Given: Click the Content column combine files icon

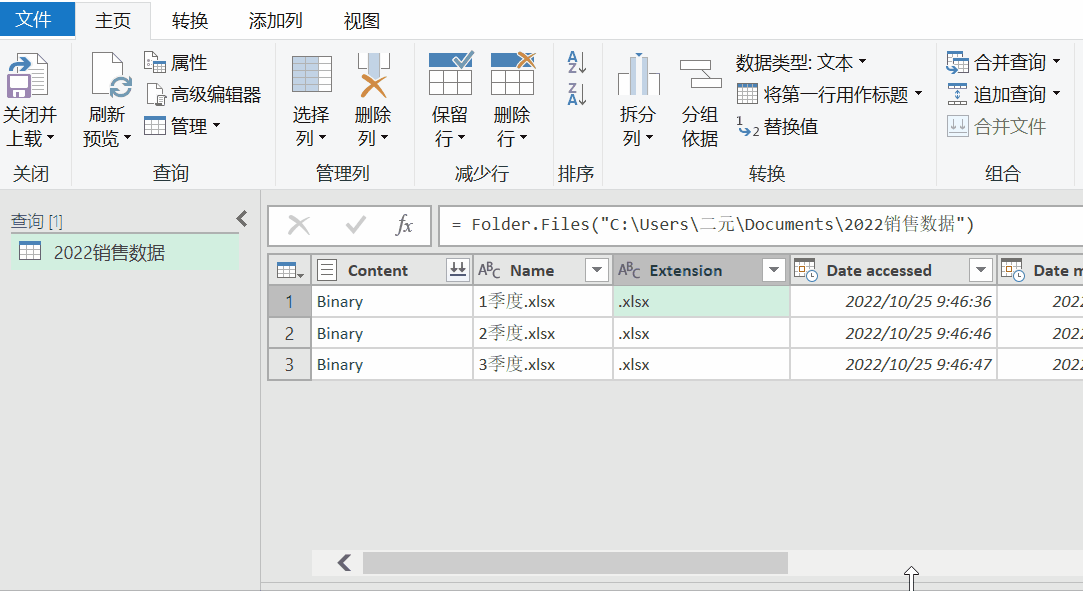Looking at the screenshot, I should [457, 270].
